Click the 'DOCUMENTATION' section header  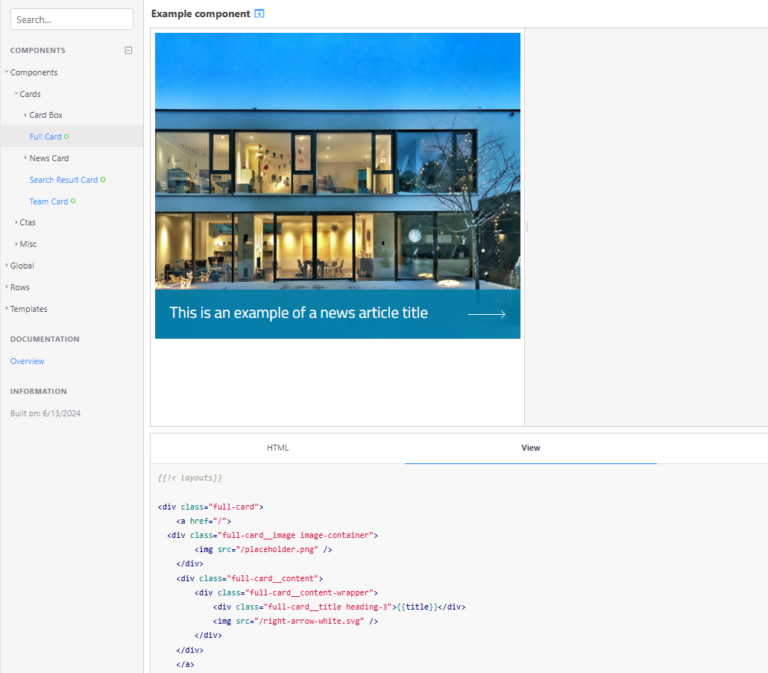[45, 339]
